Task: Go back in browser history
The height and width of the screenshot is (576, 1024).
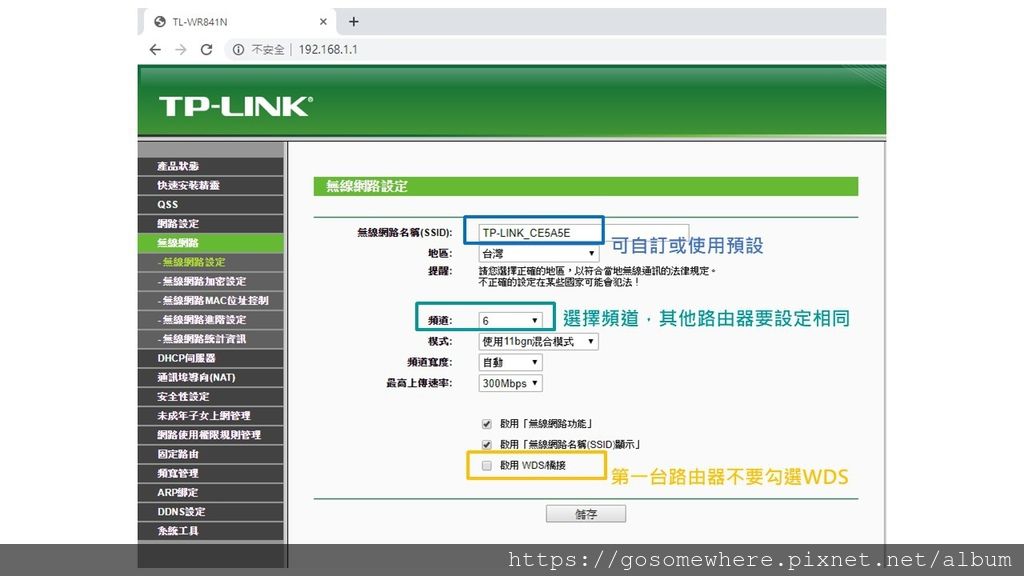Action: tap(155, 50)
